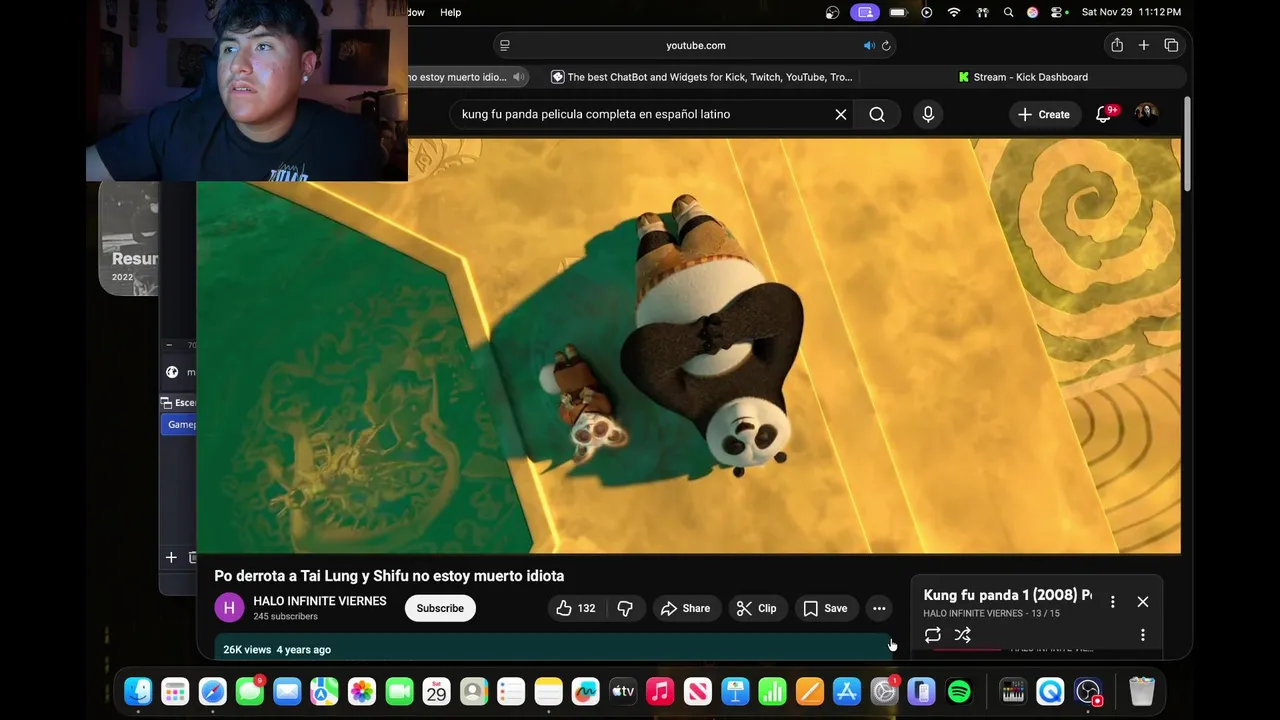
Task: Like the video with 132 likes
Action: click(x=576, y=608)
